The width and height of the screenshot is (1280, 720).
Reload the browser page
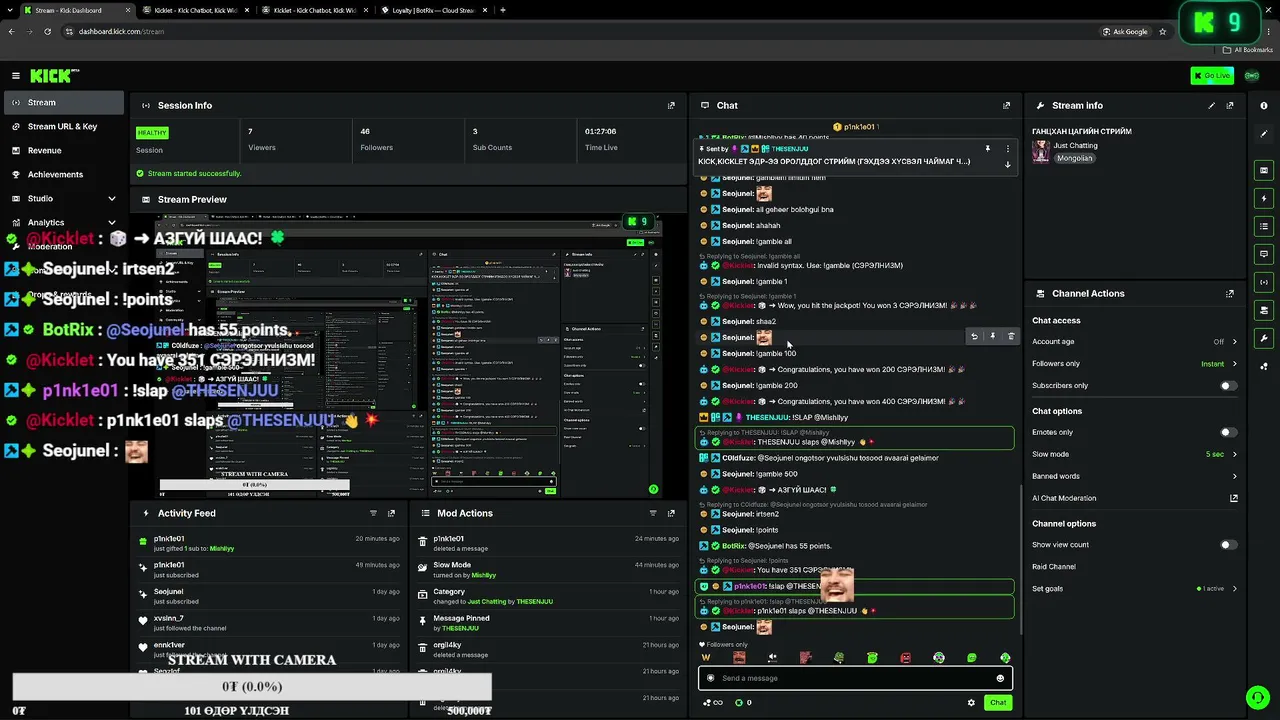pyautogui.click(x=48, y=32)
